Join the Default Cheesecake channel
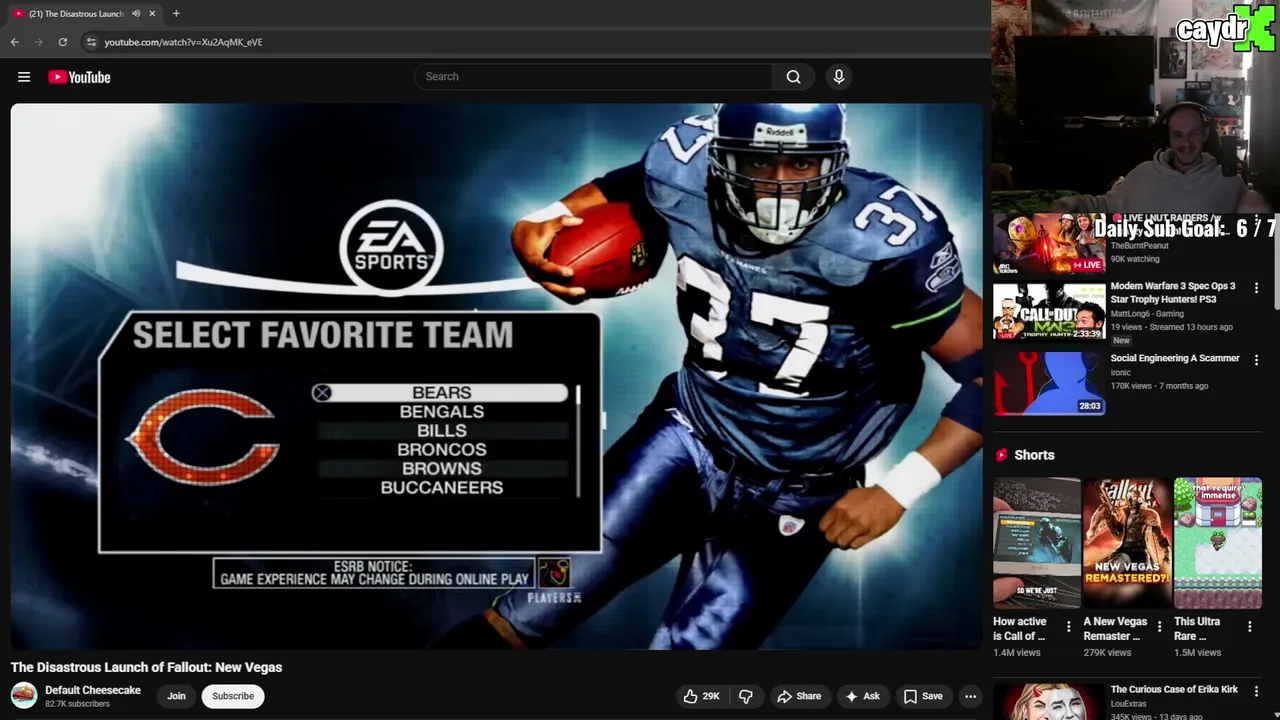The width and height of the screenshot is (1280, 720). click(176, 696)
